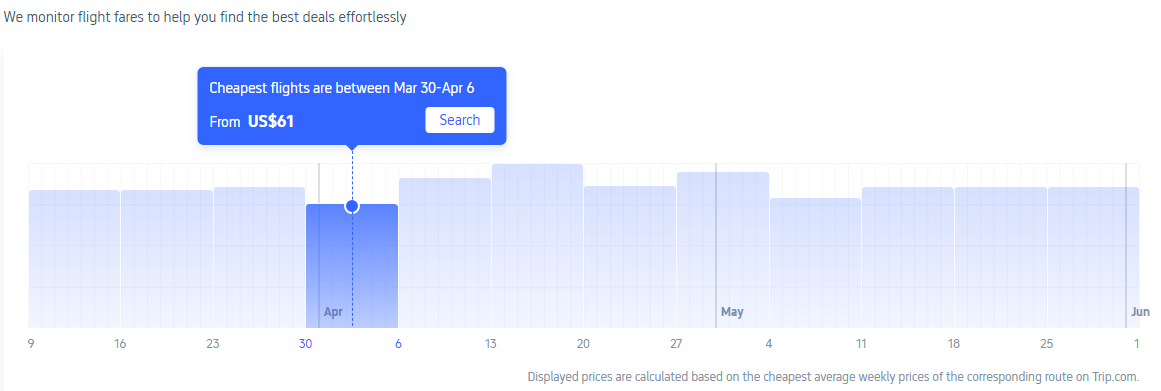The height and width of the screenshot is (391, 1161).
Task: Select the highlighted Mar 30-Apr 6 price bar
Action: 352,266
